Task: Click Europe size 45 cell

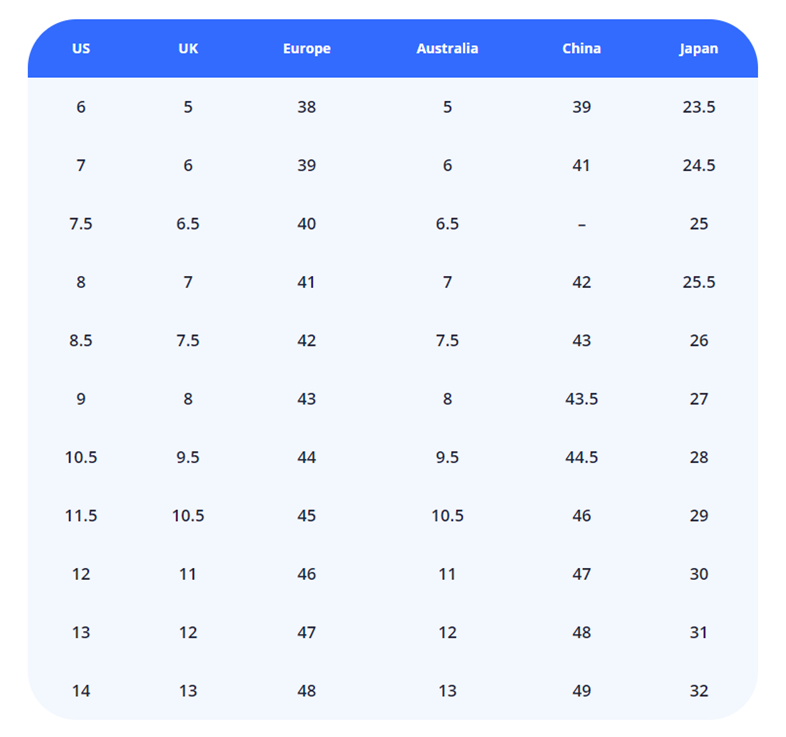Action: click(x=306, y=516)
